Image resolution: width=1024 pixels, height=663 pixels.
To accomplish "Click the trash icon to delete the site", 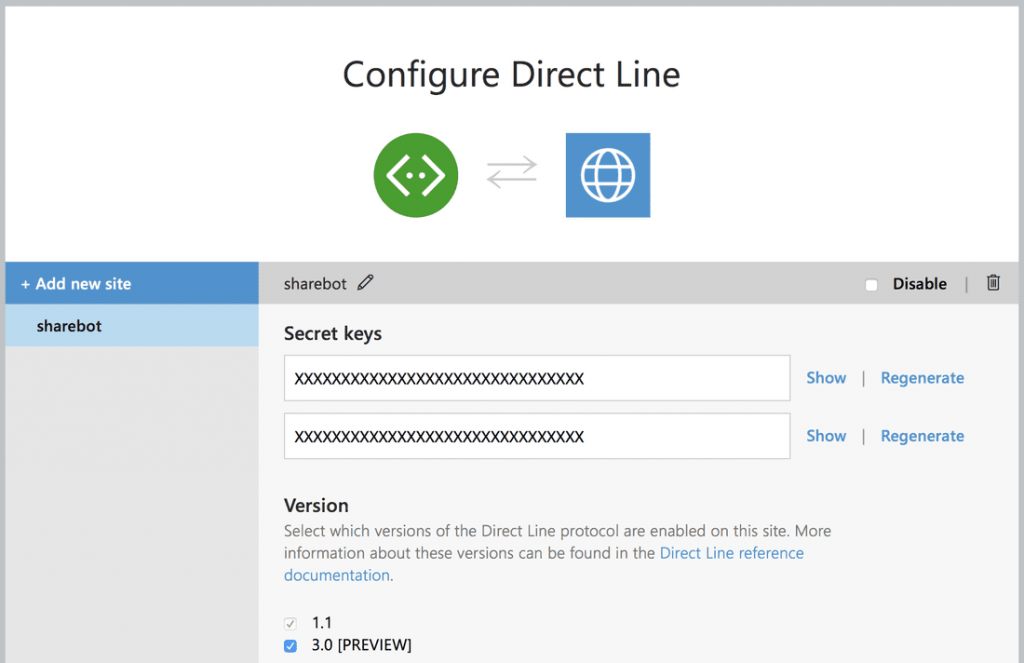I will point(993,283).
